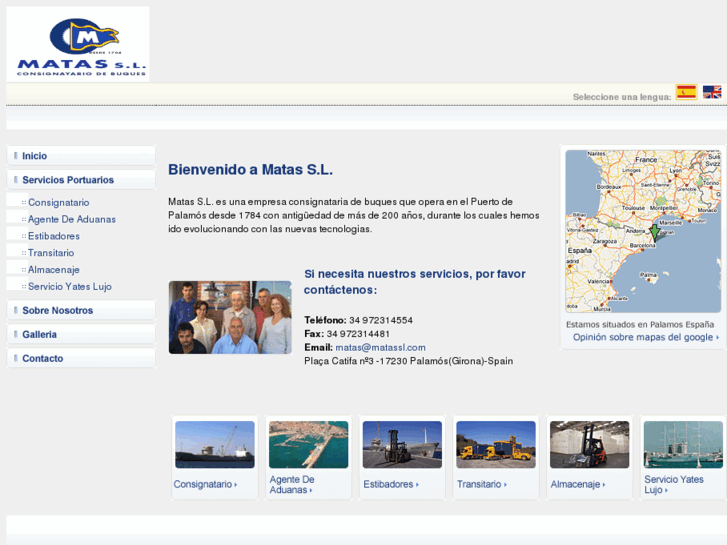This screenshot has height=545, width=727.
Task: Click the Matas S.L. logo
Action: 78,44
